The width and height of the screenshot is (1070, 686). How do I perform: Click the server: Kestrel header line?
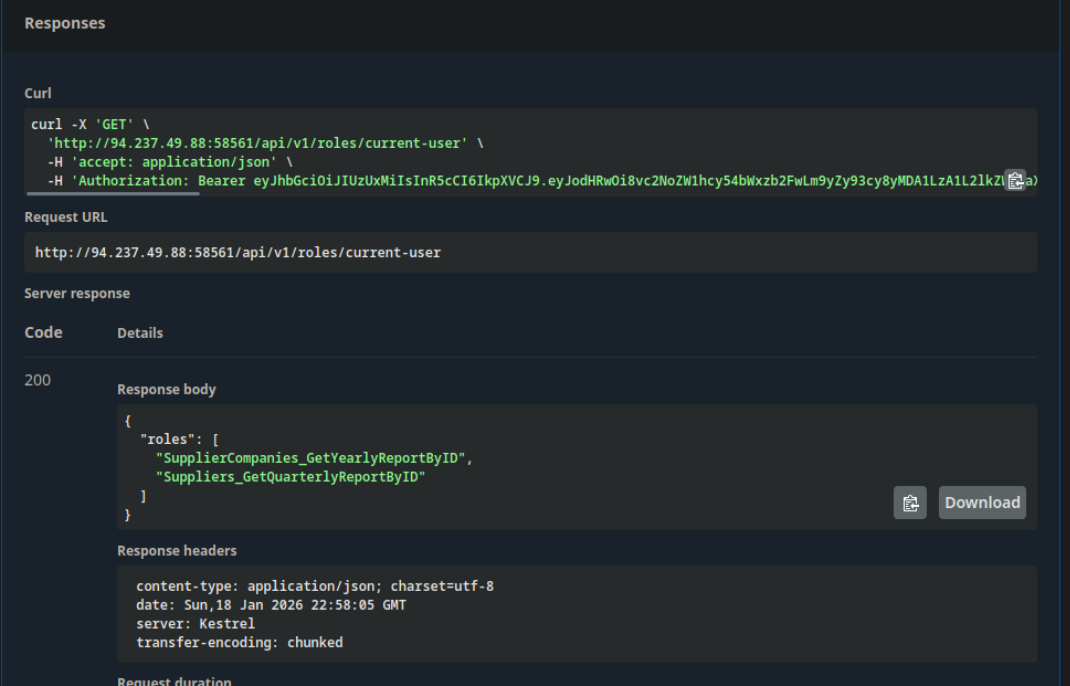[x=195, y=624]
